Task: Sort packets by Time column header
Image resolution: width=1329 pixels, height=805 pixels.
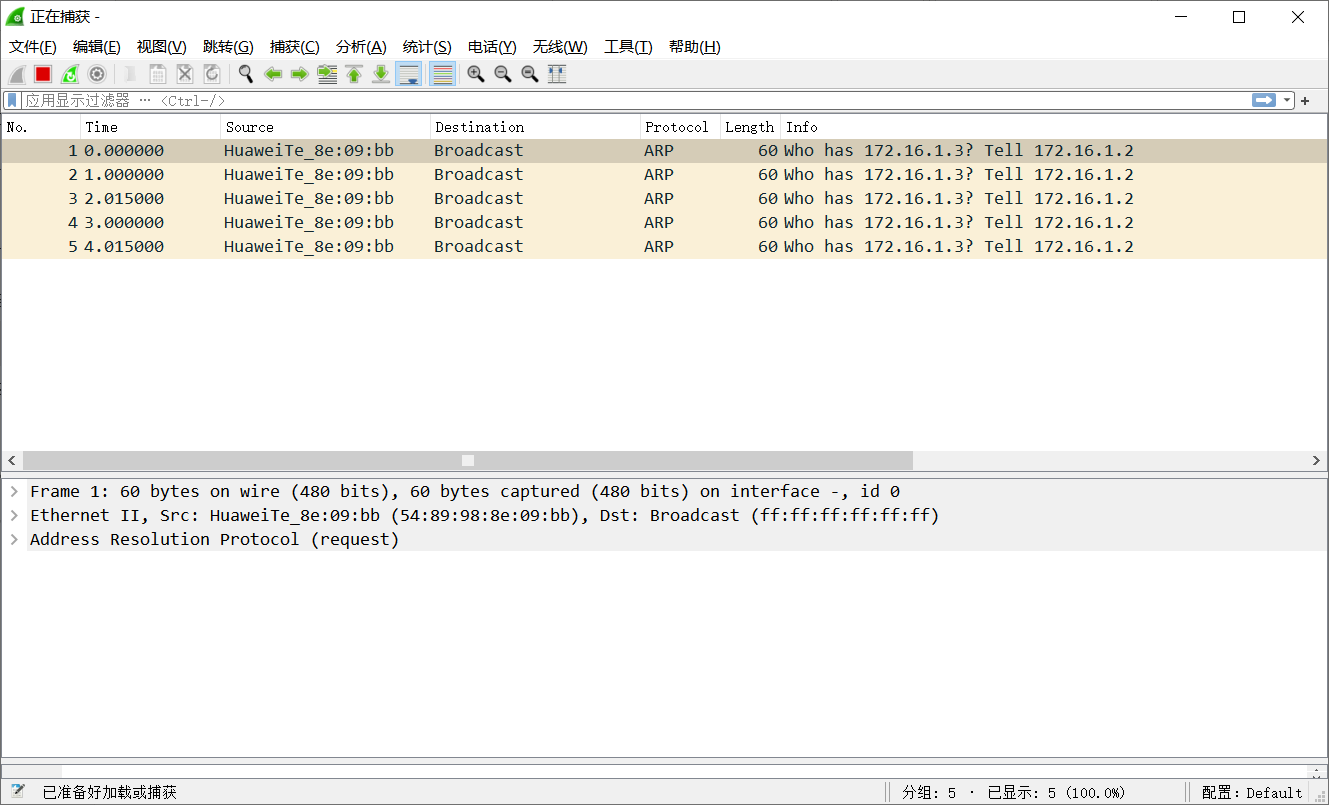Action: coord(150,127)
